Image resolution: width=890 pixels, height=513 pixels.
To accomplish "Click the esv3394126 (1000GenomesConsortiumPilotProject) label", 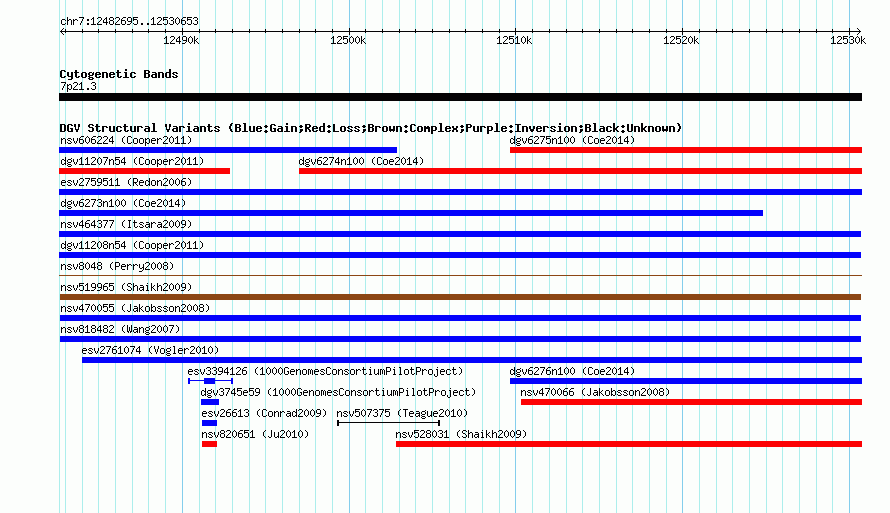I will [325, 371].
